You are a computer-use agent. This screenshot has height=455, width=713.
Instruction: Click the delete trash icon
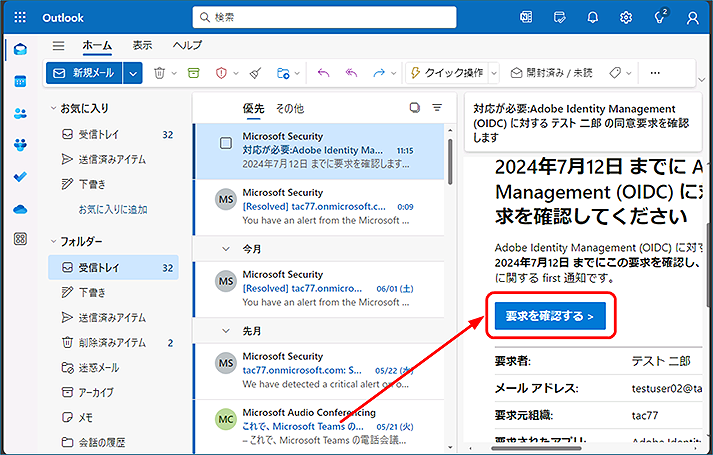pos(159,73)
